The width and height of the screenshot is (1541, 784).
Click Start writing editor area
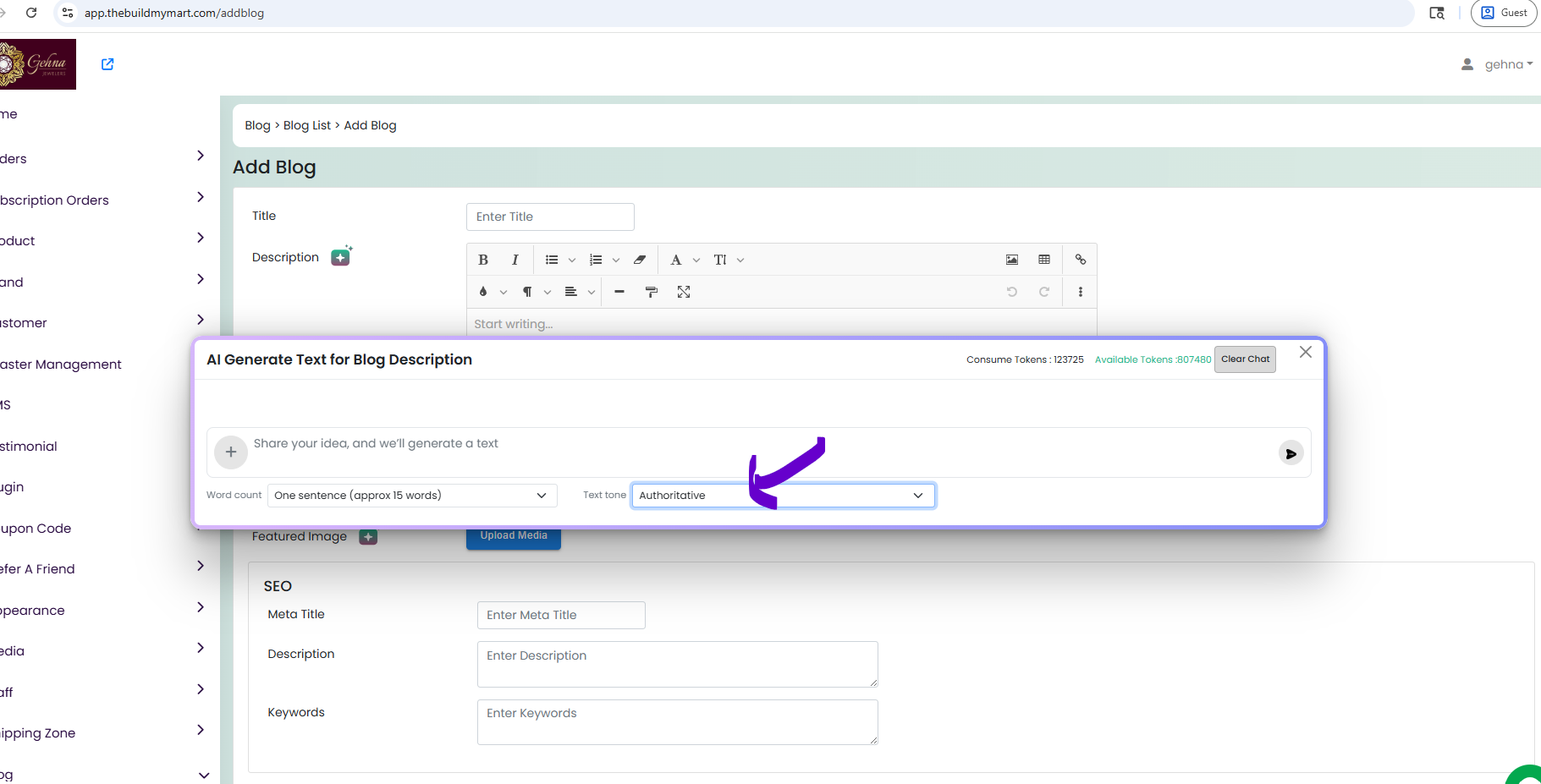pyautogui.click(x=781, y=324)
